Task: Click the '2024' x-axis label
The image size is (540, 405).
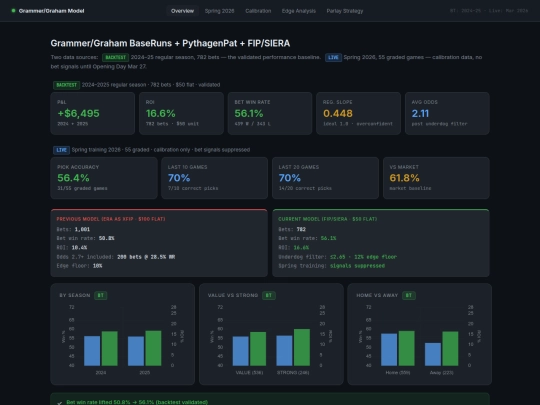Action: (x=101, y=373)
